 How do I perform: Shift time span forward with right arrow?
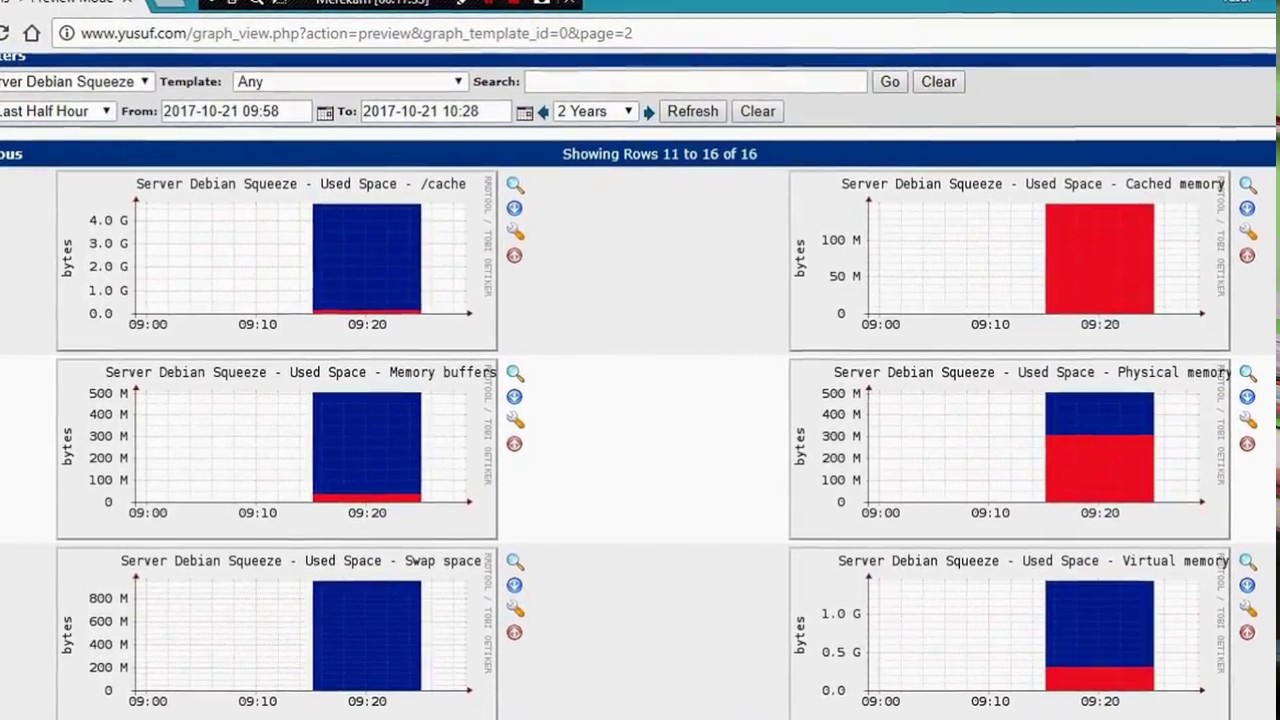tap(648, 112)
